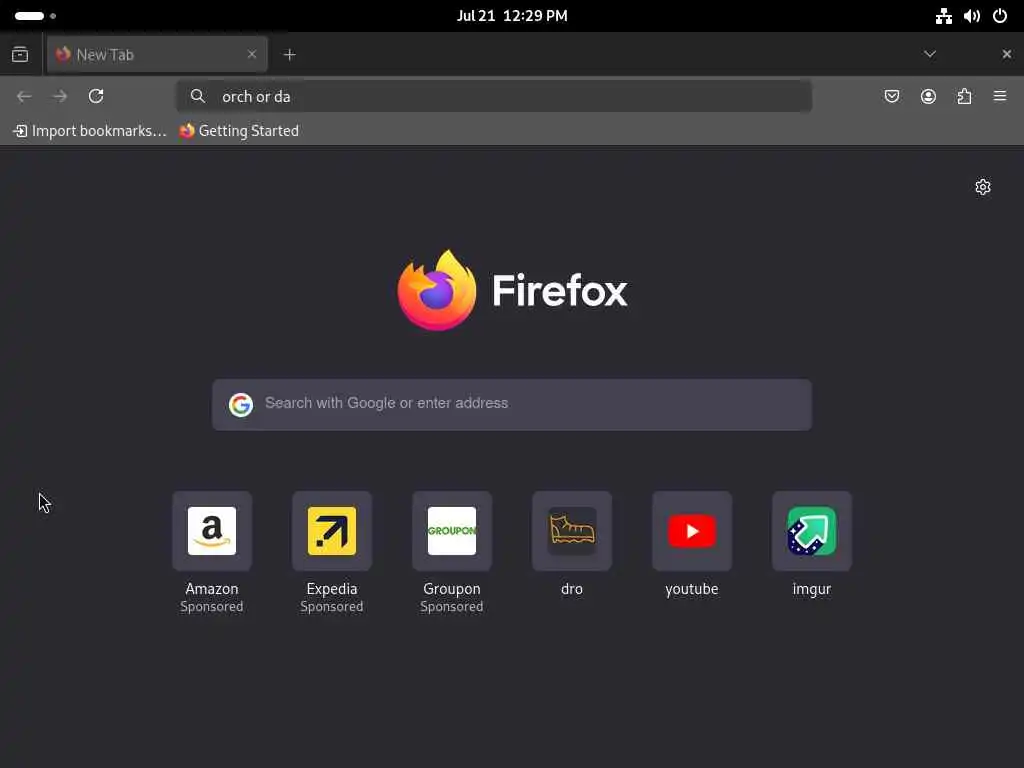The image size is (1024, 768).
Task: Open the Amazon sponsored shortcut tile
Action: coord(212,531)
